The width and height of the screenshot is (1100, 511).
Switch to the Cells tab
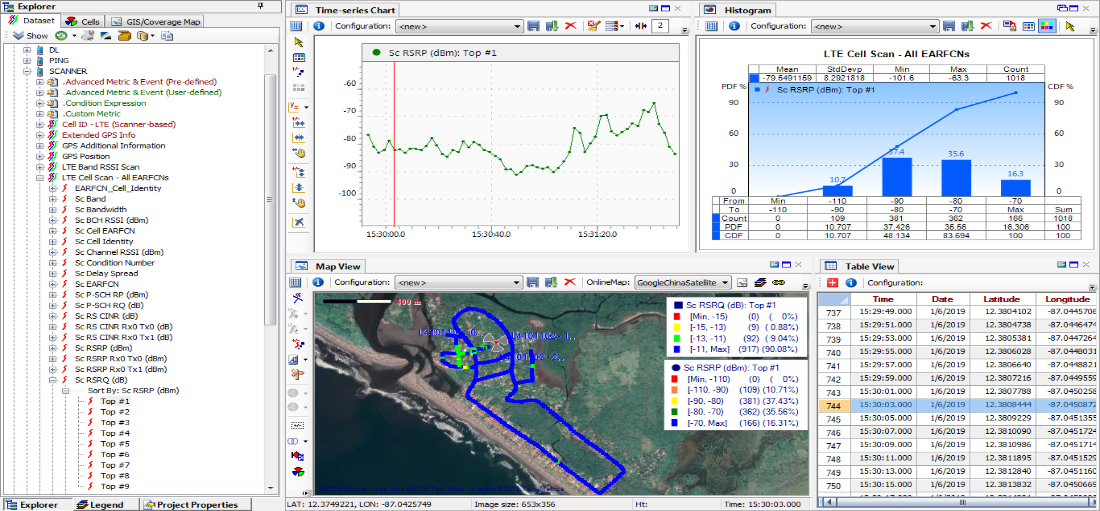click(x=82, y=21)
